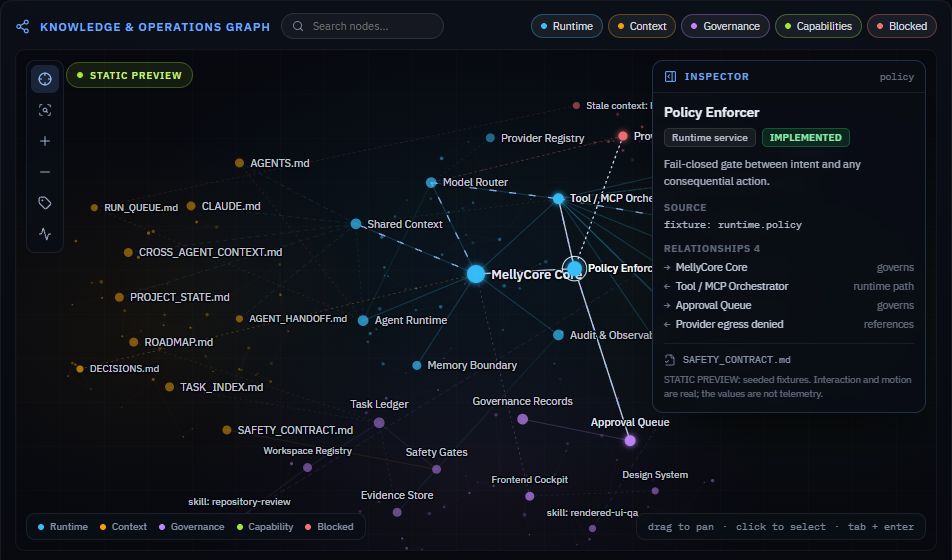The width and height of the screenshot is (952, 560).
Task: Select the RUN_QUEUE.md context node
Action: pyautogui.click(x=94, y=208)
